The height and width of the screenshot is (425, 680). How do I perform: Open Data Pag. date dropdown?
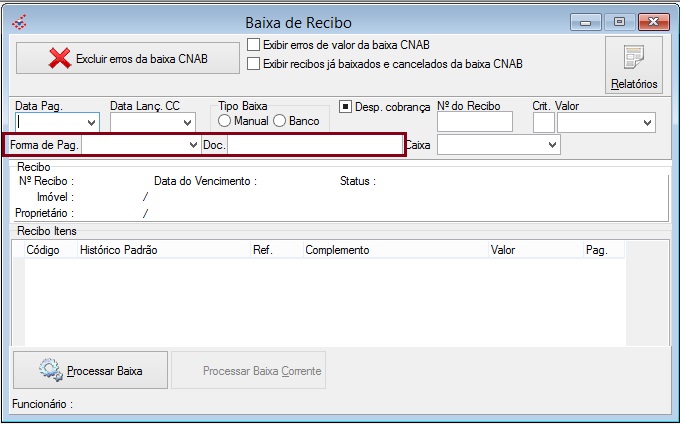click(x=92, y=123)
